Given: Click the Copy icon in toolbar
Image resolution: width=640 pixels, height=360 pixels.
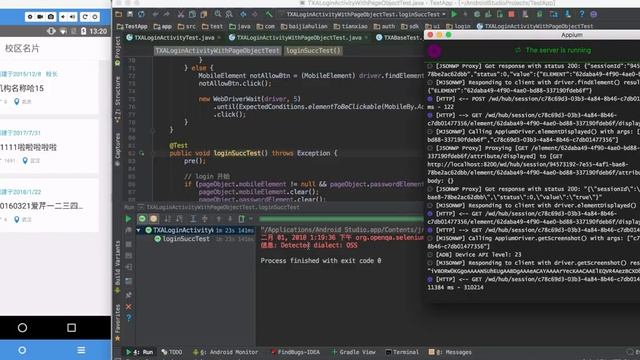Looking at the screenshot, I should pos(192,14).
